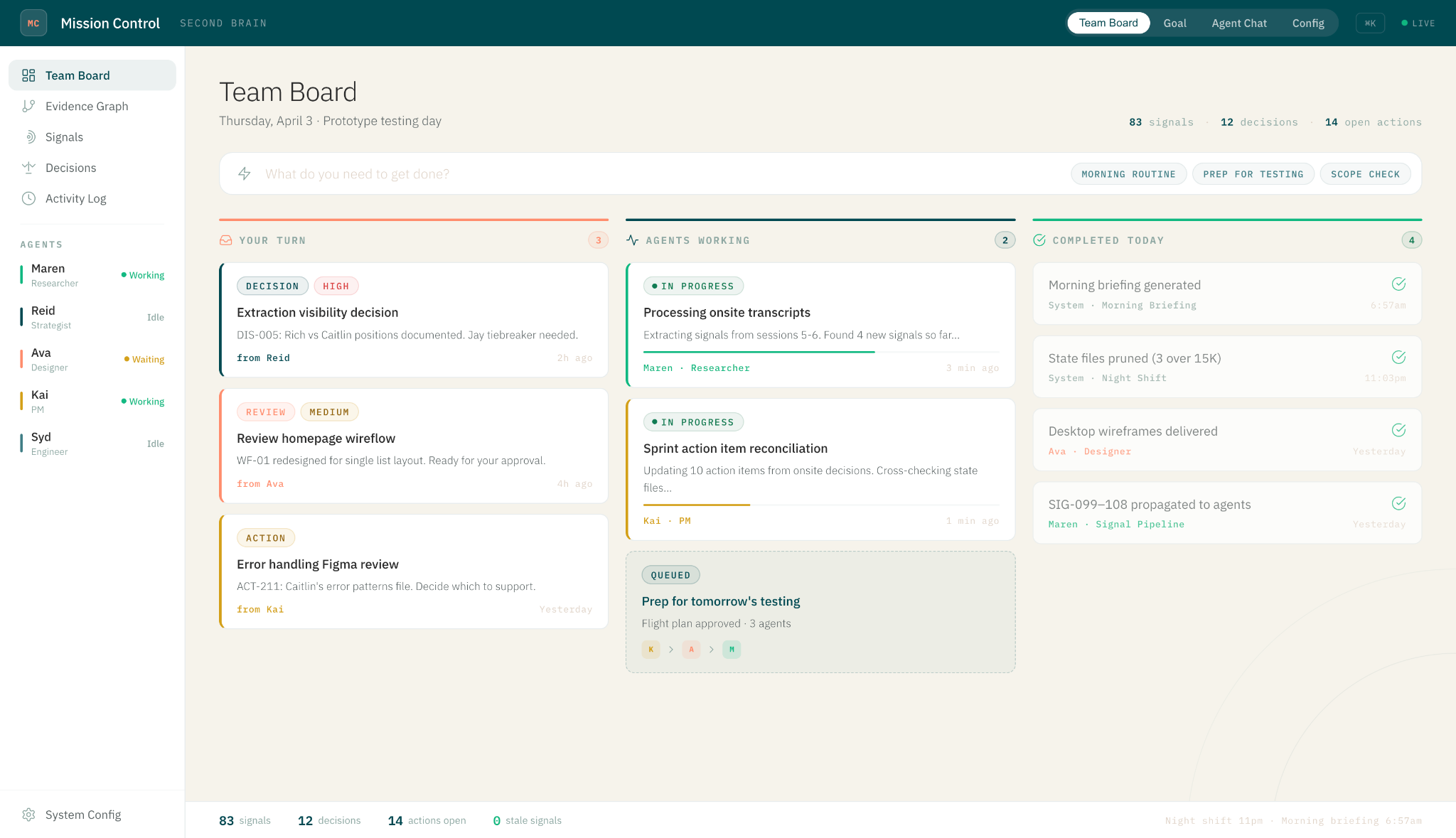Click the REVIEW tag
The width and height of the screenshot is (1456, 838).
pos(265,412)
